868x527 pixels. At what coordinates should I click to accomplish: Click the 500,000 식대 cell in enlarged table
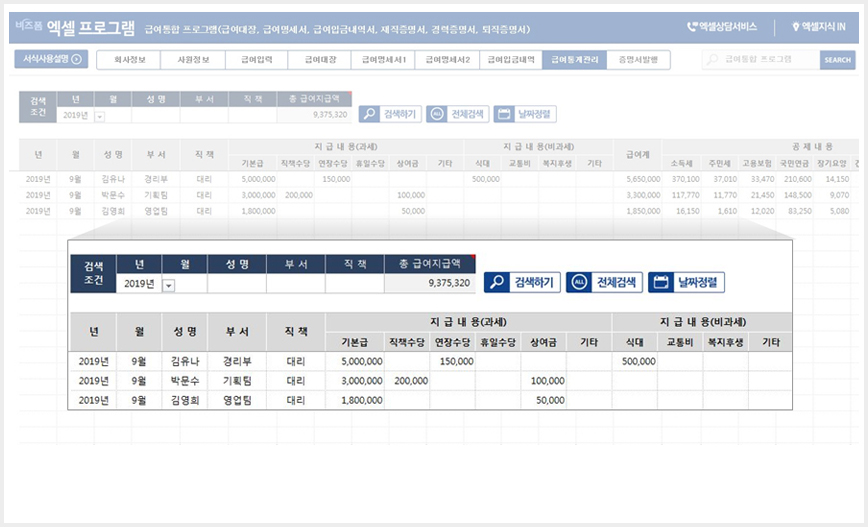click(x=634, y=361)
